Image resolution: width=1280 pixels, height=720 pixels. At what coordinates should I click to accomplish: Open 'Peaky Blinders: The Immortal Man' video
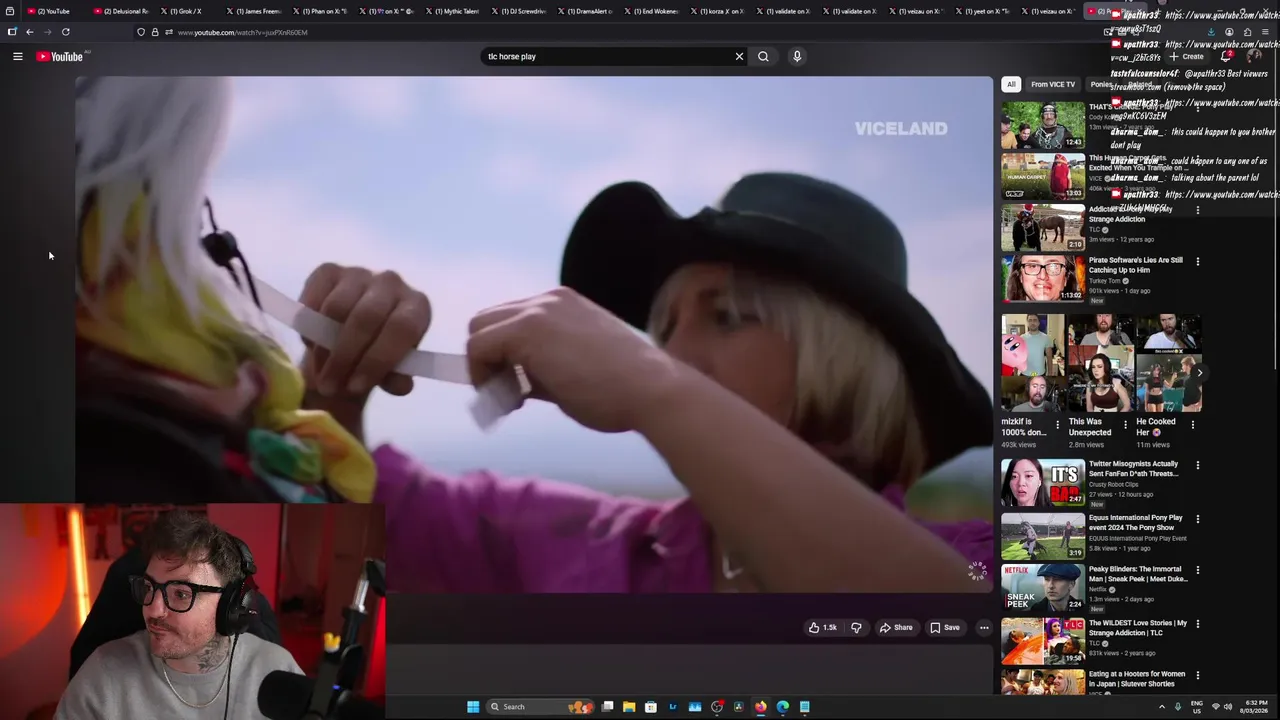[1138, 574]
